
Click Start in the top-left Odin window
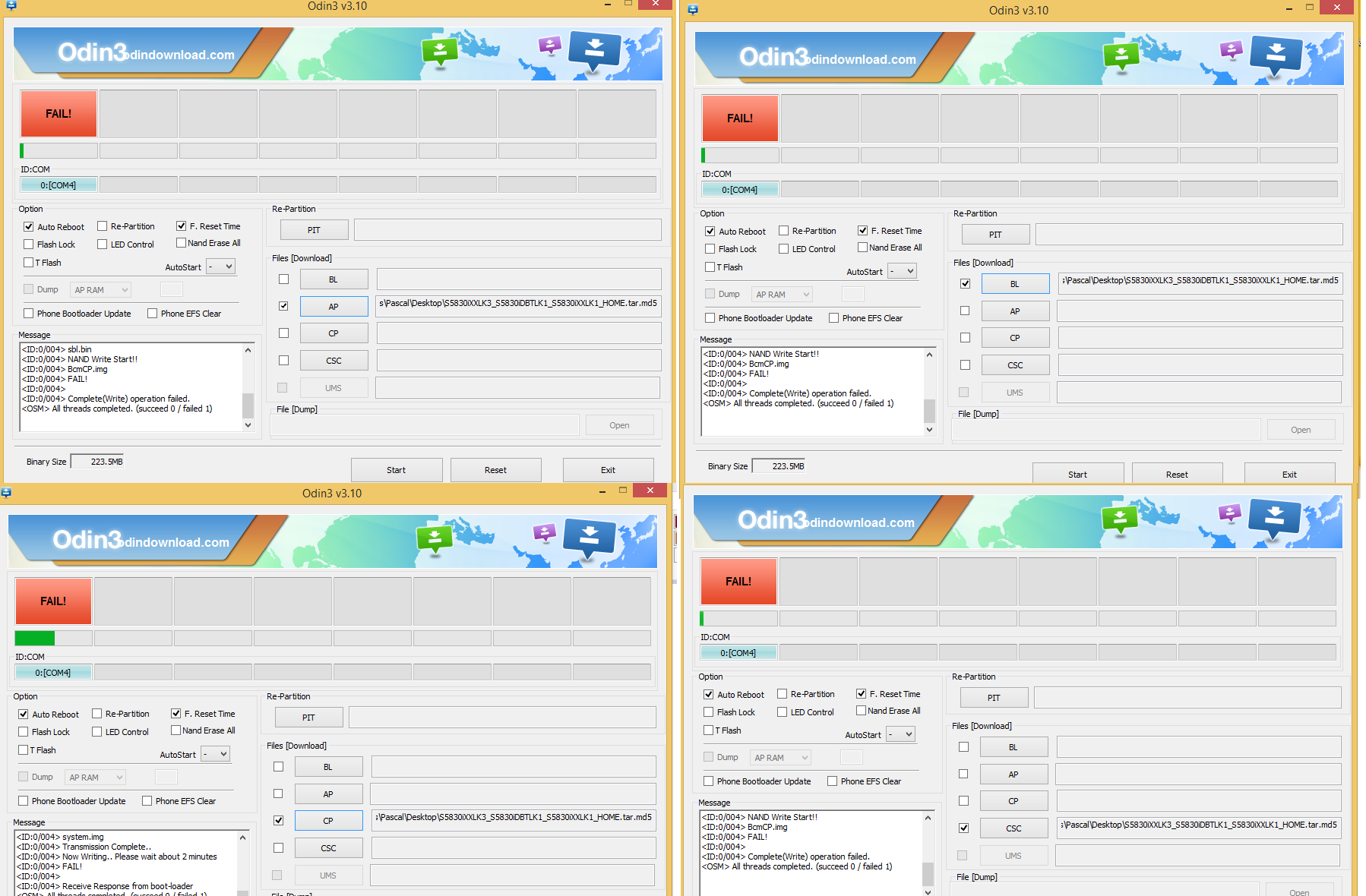click(x=397, y=470)
